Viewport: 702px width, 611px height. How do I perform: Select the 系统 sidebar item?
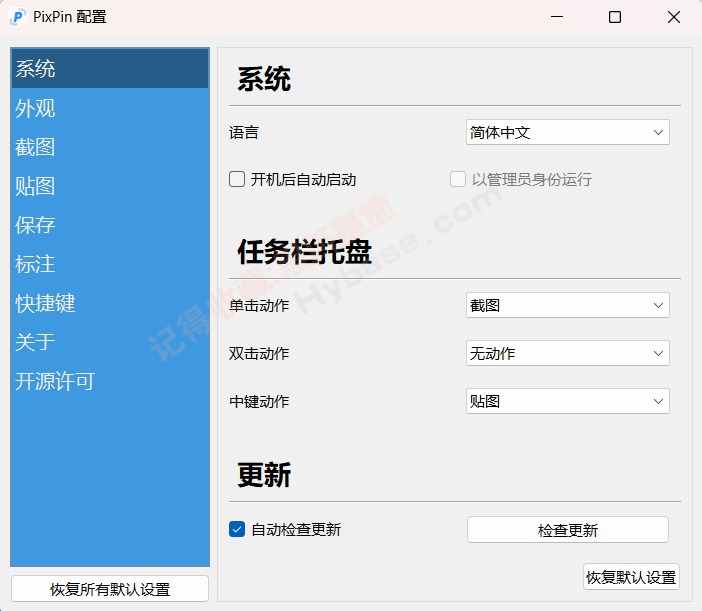pos(110,68)
